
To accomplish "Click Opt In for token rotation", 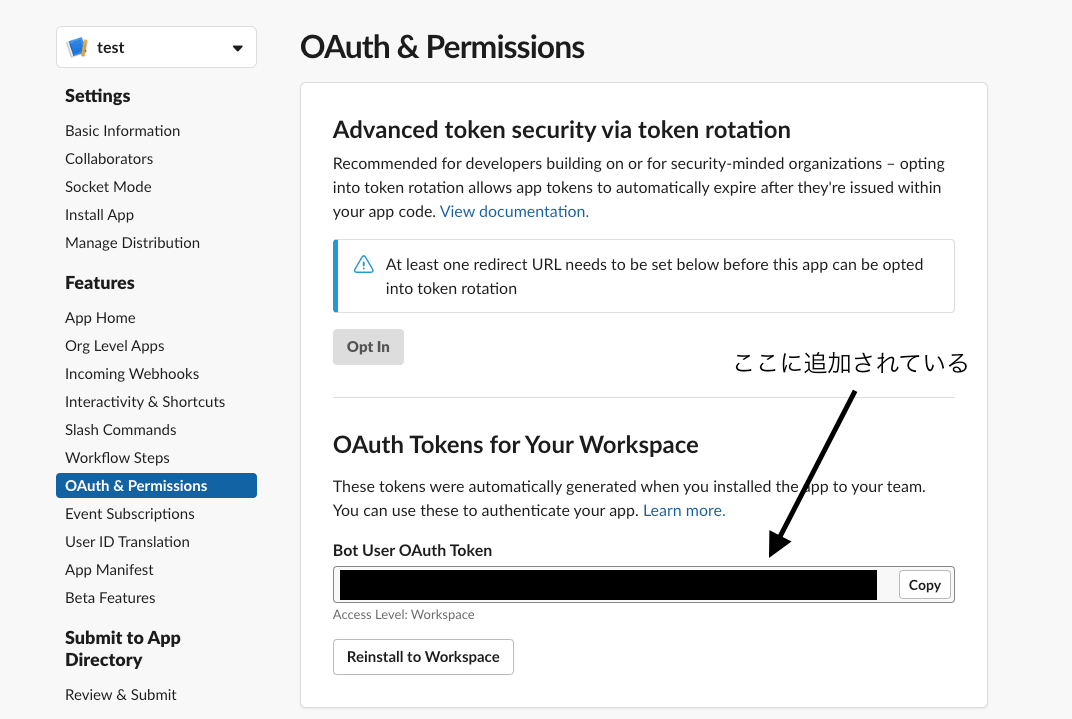I will [368, 347].
